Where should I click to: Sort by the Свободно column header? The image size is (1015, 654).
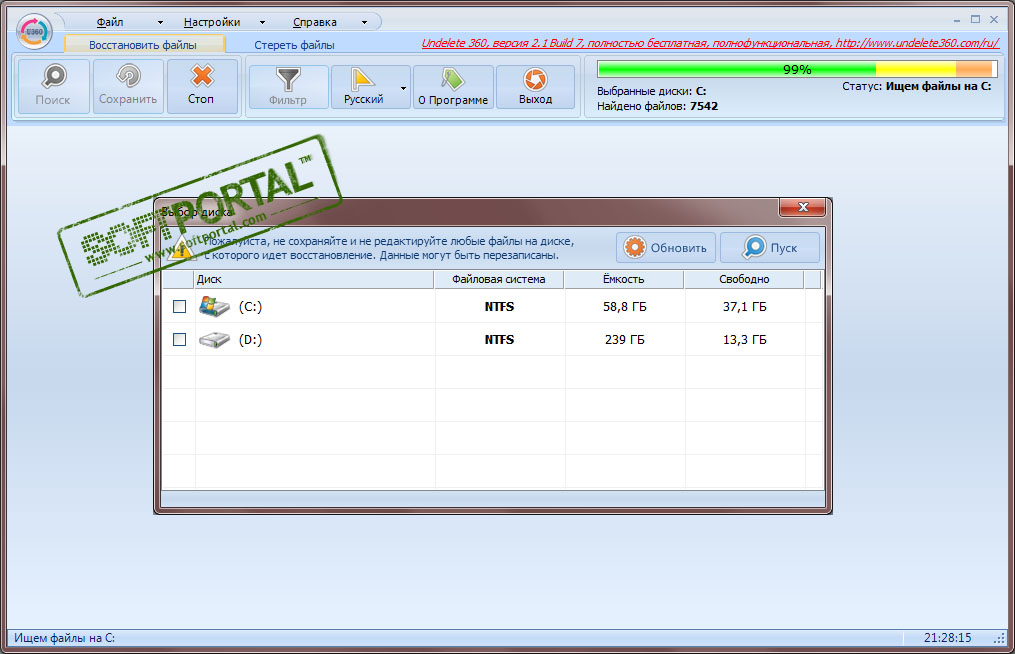coord(744,279)
